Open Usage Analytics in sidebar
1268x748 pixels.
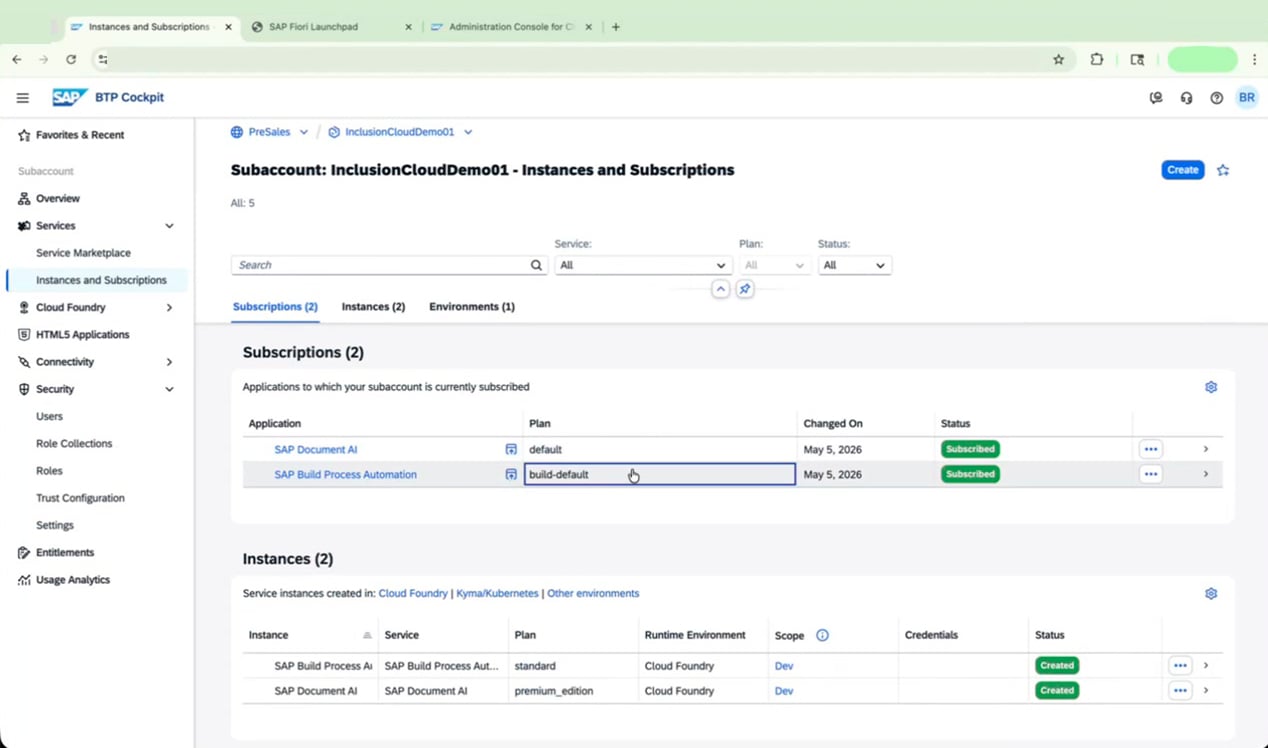click(x=73, y=580)
